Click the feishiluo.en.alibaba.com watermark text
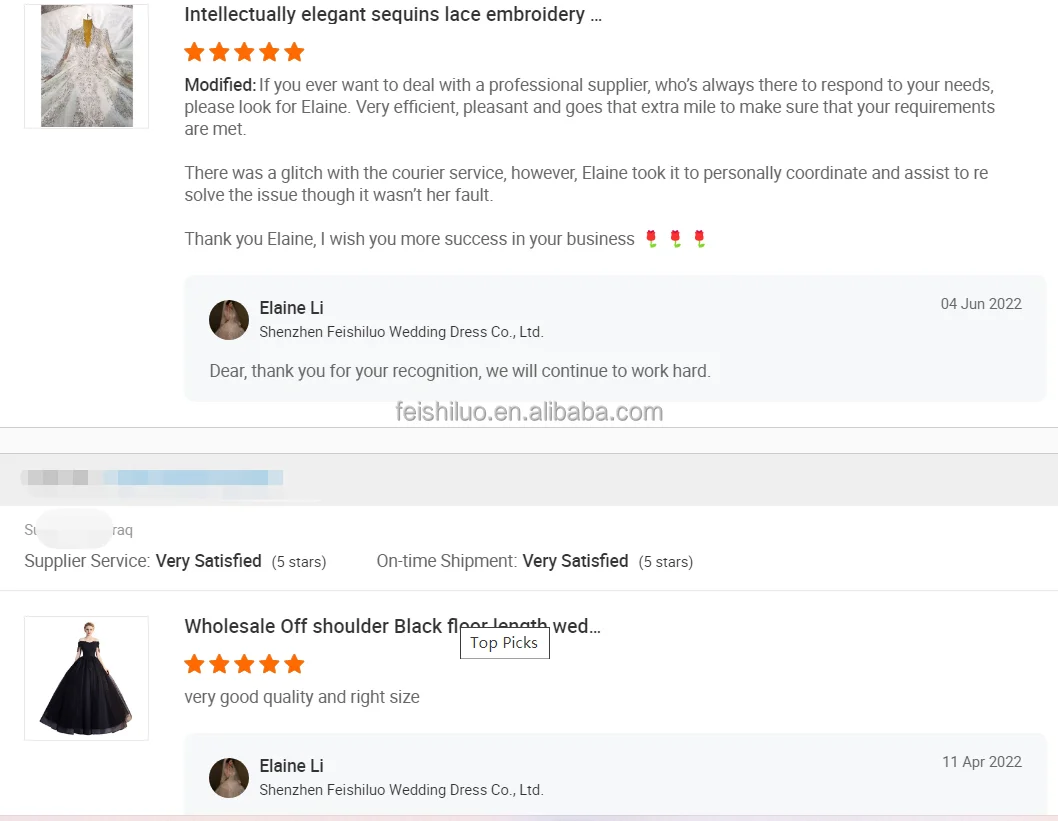This screenshot has width=1058, height=821. click(x=529, y=412)
